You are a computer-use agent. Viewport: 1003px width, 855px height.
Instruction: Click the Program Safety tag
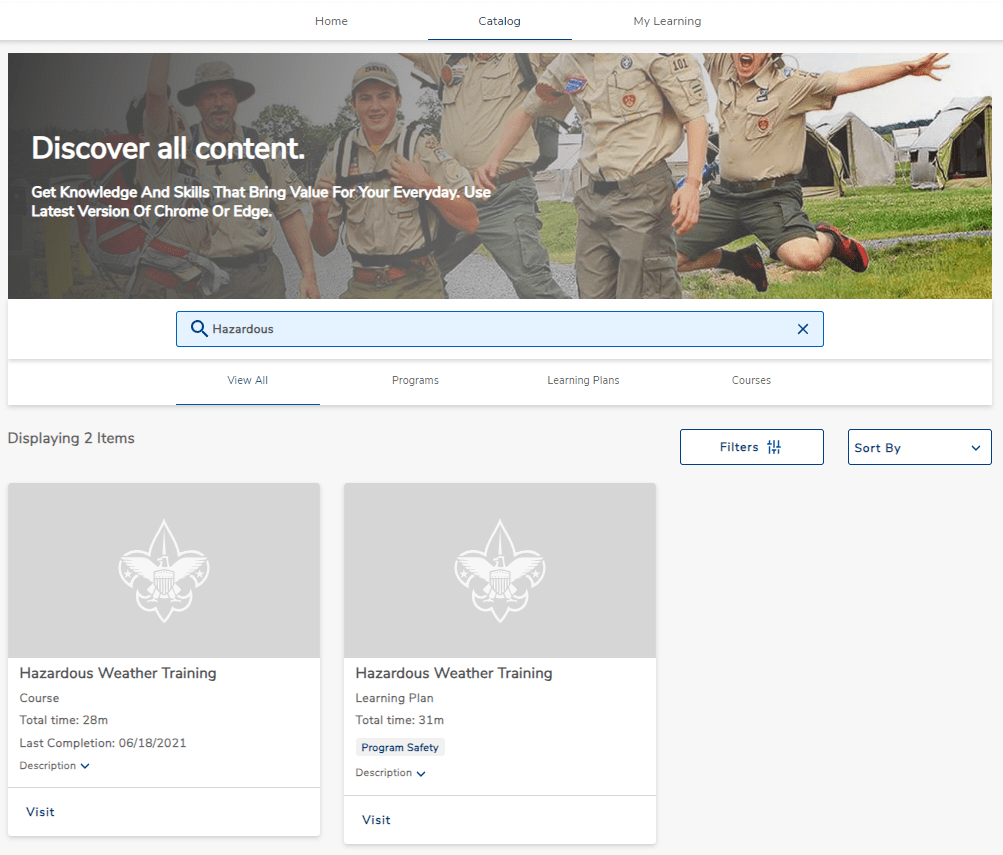[x=400, y=748]
